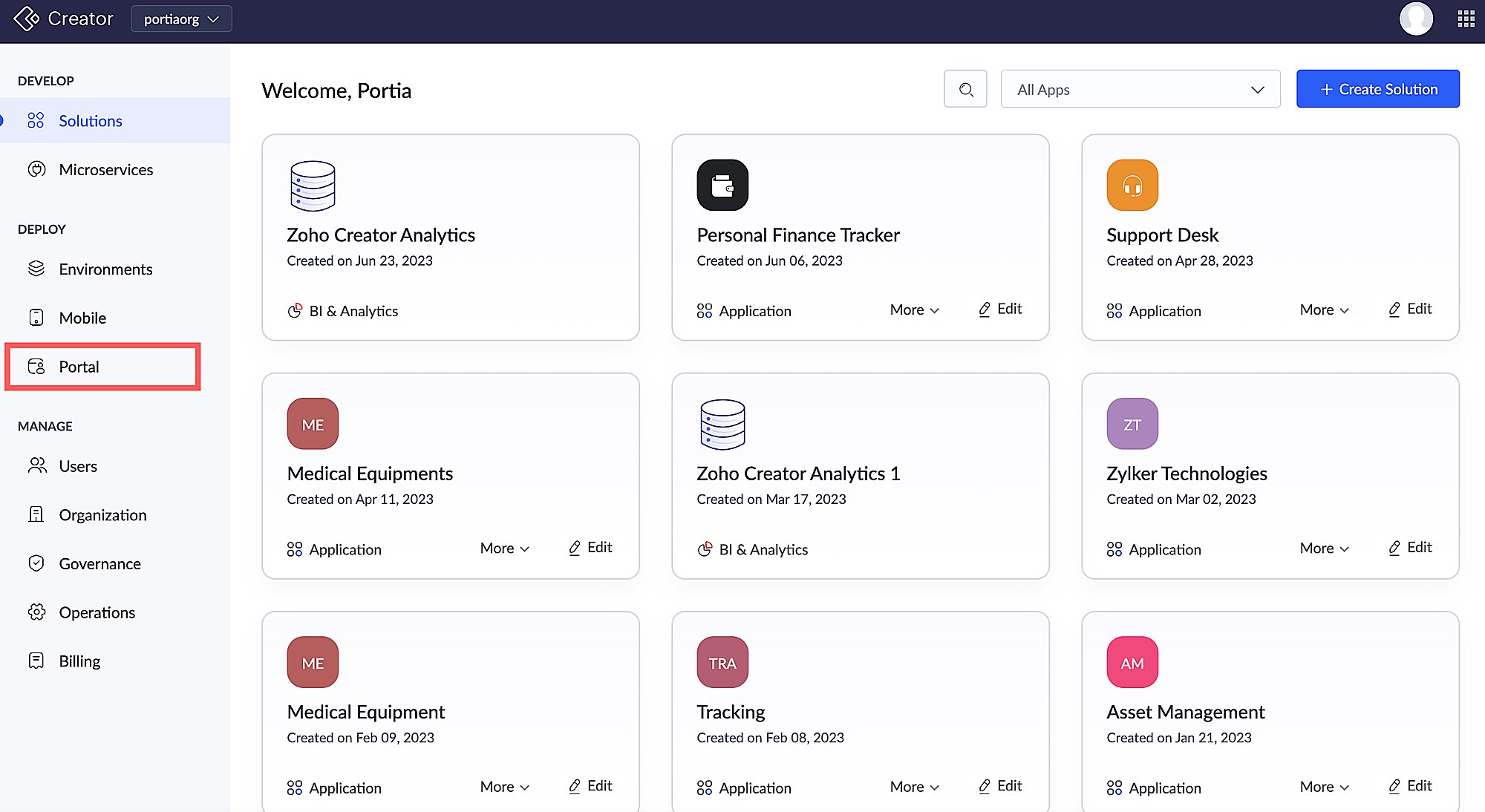Open Governance section in the sidebar
This screenshot has height=812, width=1485.
(x=99, y=564)
